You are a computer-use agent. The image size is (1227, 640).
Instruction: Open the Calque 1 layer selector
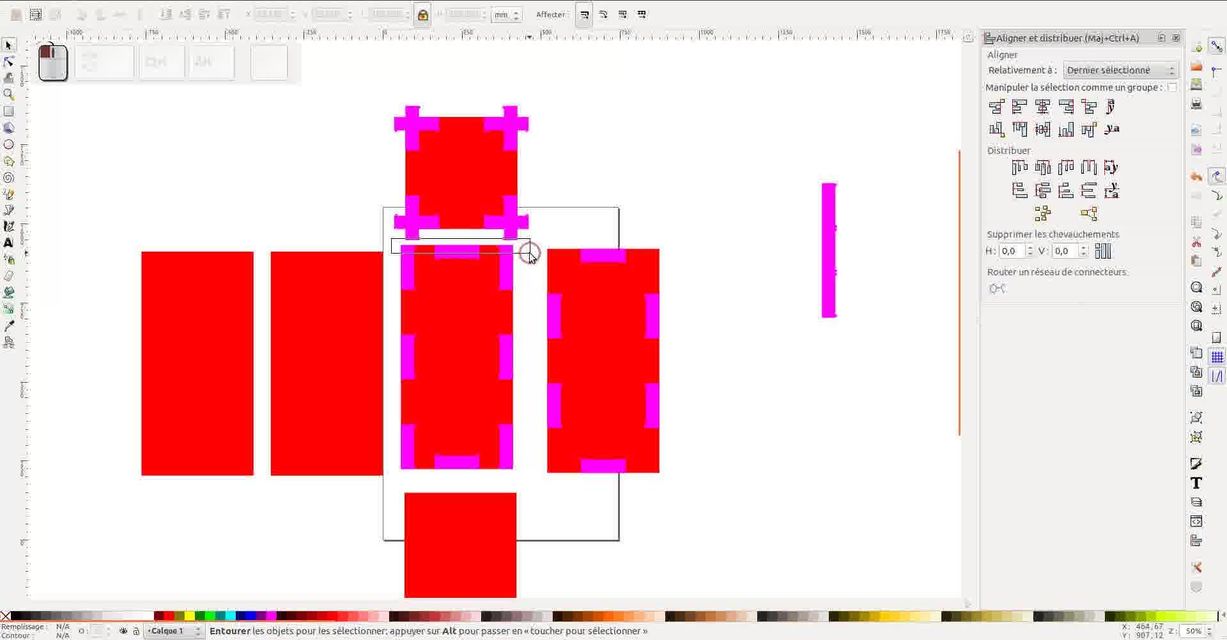[174, 631]
